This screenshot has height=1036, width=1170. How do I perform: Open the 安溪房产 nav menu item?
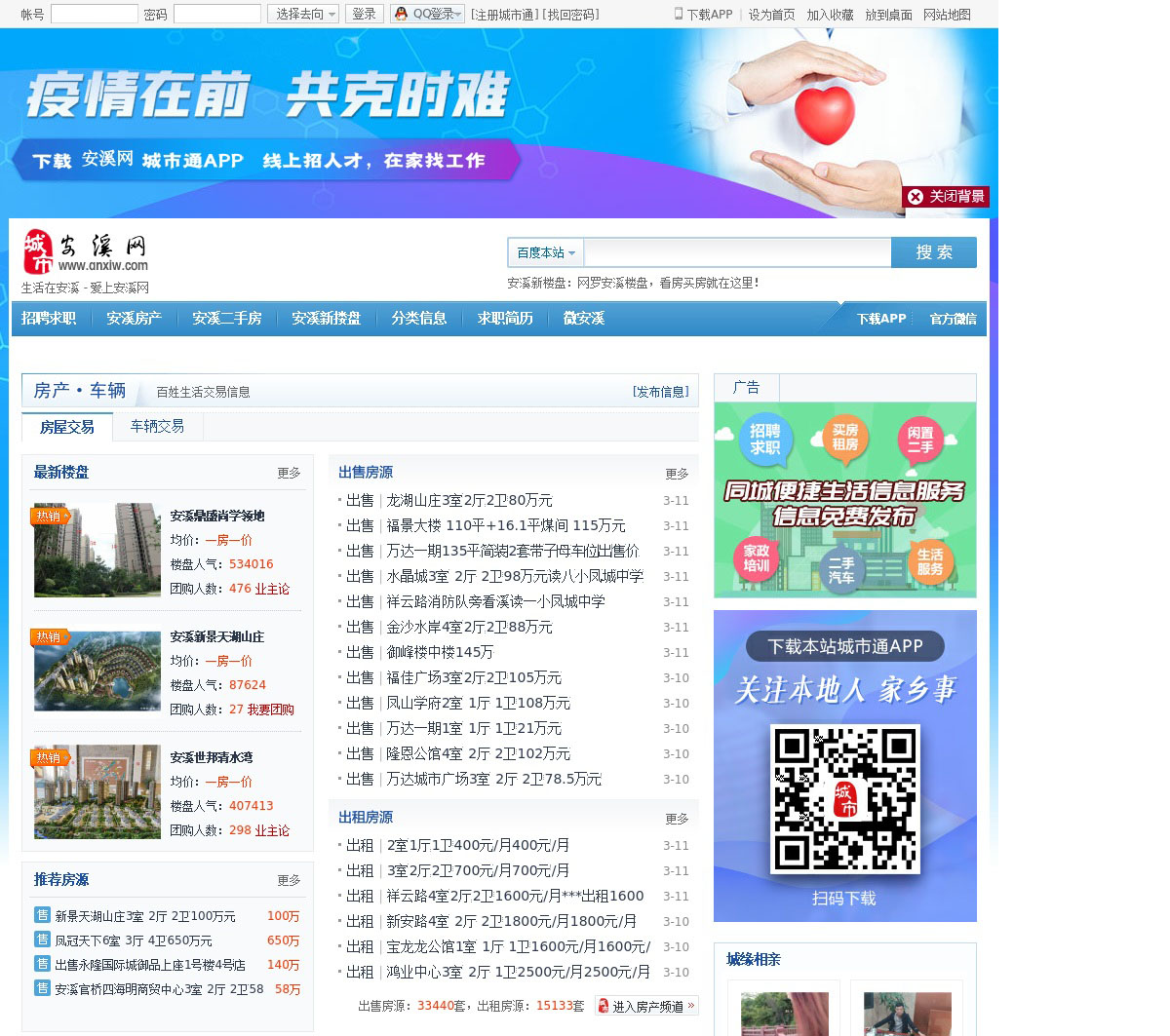click(134, 319)
